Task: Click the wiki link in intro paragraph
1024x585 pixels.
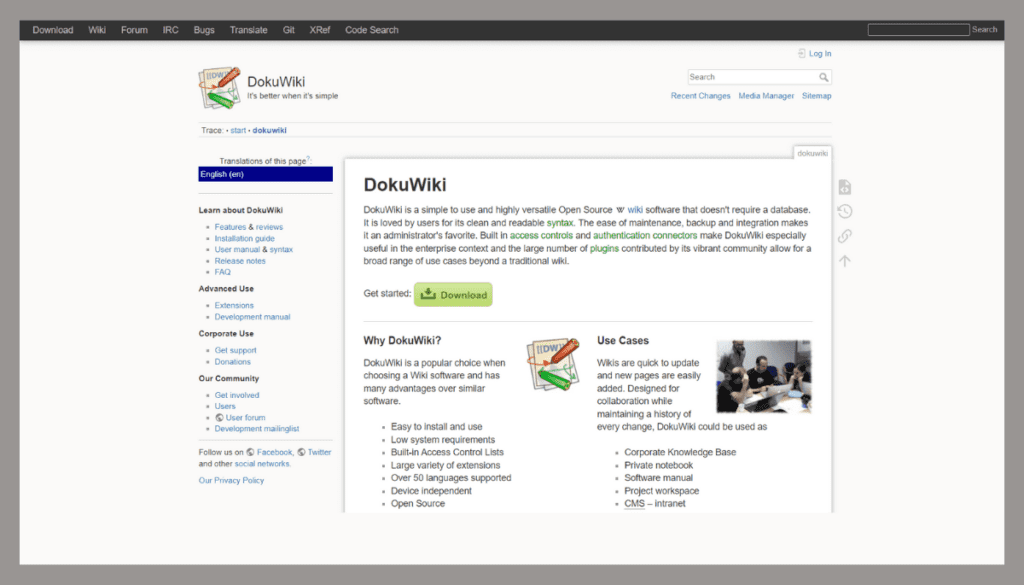Action: [635, 210]
